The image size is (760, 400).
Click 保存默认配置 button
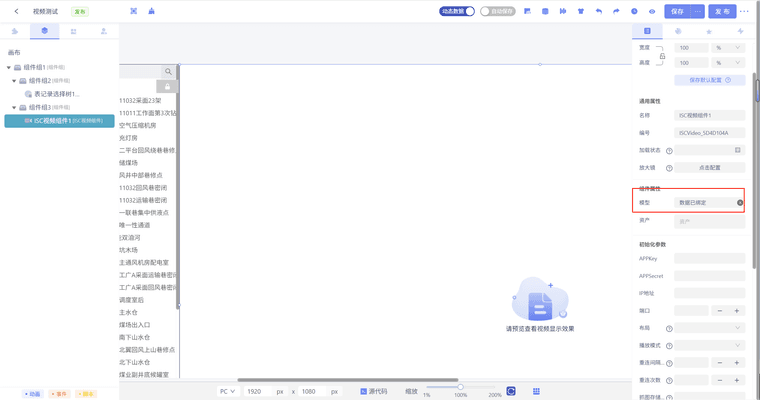tap(710, 80)
